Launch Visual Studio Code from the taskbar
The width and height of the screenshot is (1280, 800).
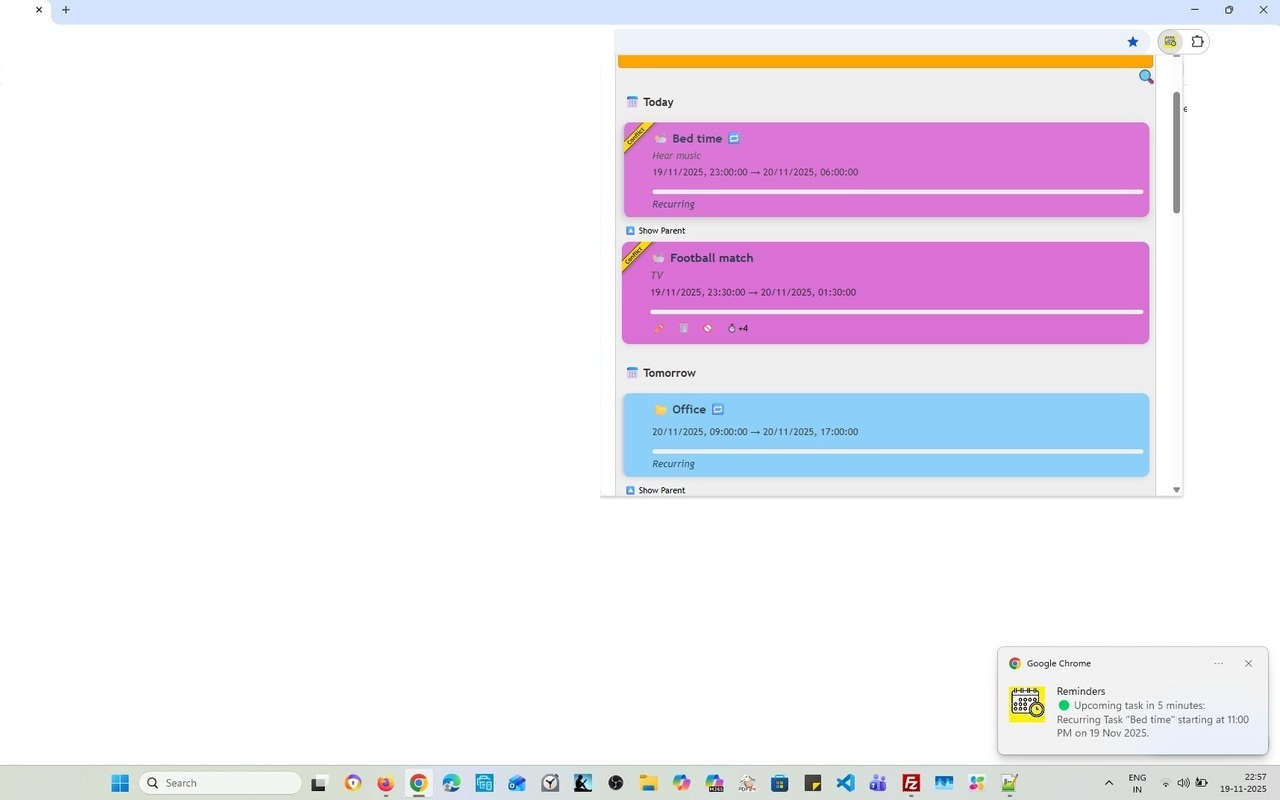tap(845, 783)
